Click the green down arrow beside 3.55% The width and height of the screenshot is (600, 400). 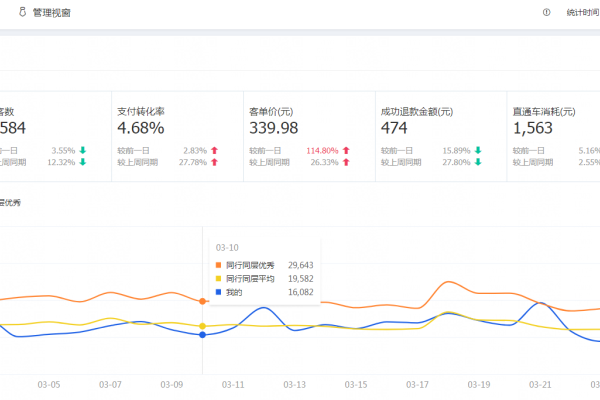point(83,150)
